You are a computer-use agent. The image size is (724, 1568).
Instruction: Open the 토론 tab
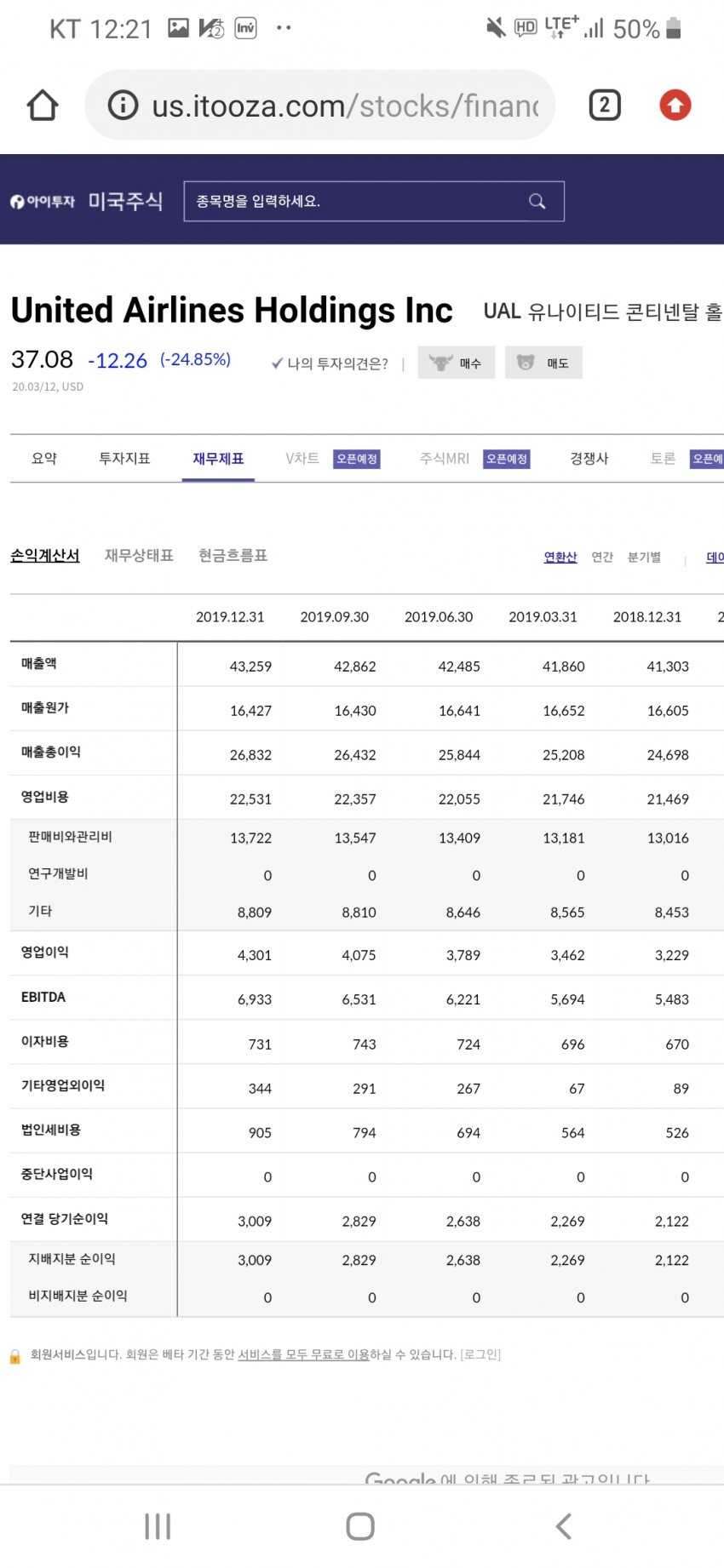pyautogui.click(x=663, y=458)
